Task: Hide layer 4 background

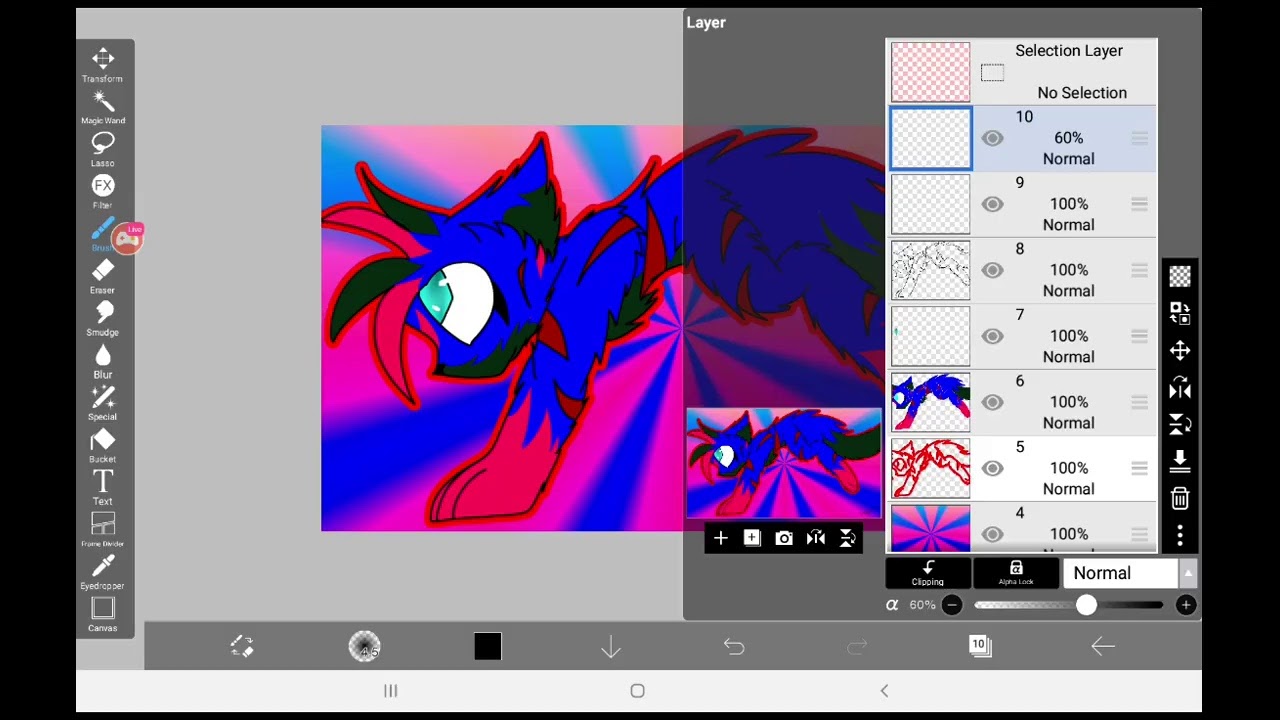Action: click(992, 534)
